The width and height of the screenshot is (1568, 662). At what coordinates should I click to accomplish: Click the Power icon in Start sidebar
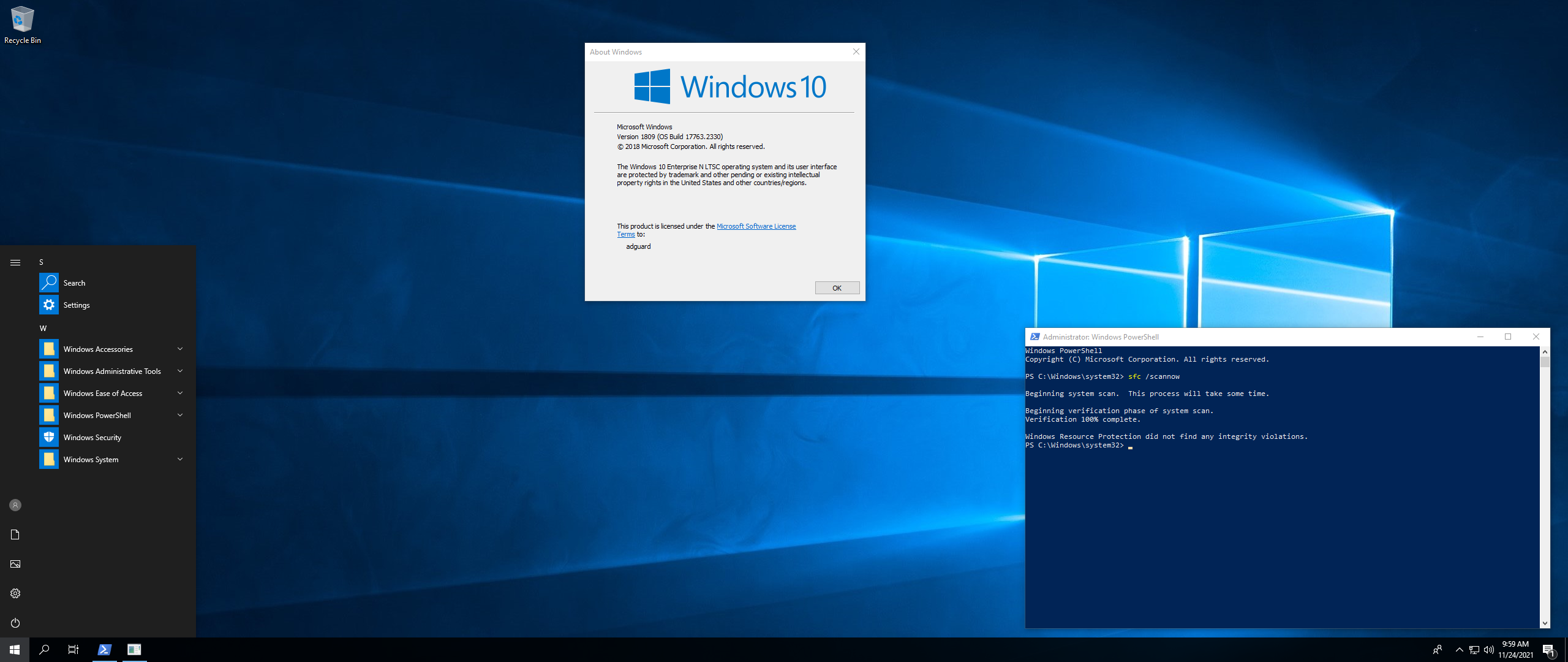pyautogui.click(x=15, y=623)
